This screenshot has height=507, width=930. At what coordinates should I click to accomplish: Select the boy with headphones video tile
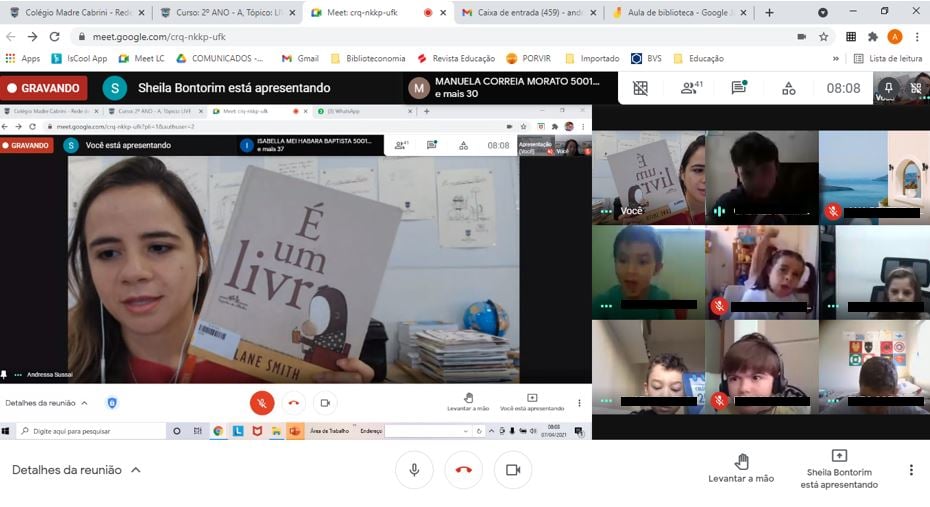pyautogui.click(x=762, y=367)
